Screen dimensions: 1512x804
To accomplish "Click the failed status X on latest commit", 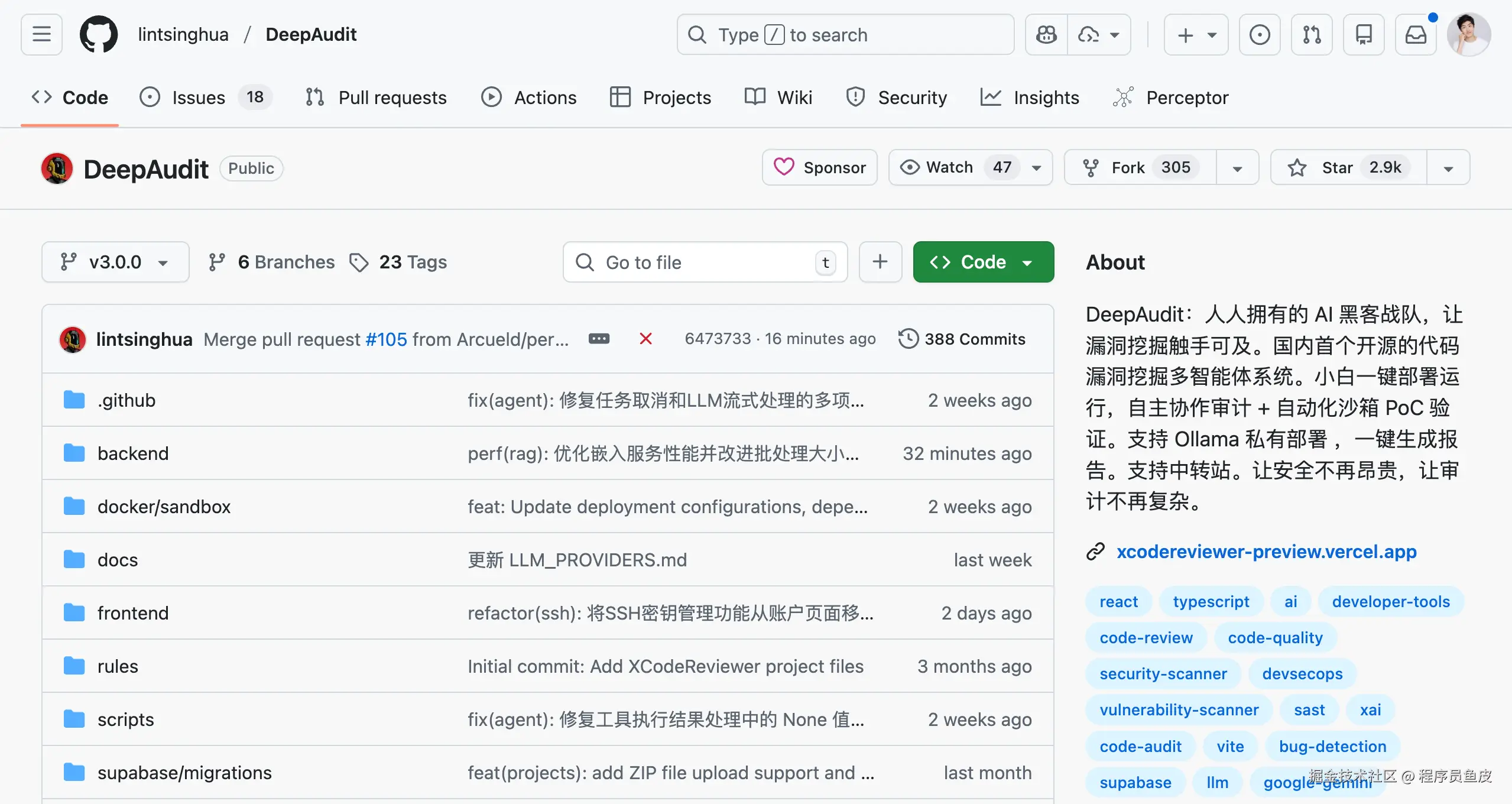I will 645,339.
